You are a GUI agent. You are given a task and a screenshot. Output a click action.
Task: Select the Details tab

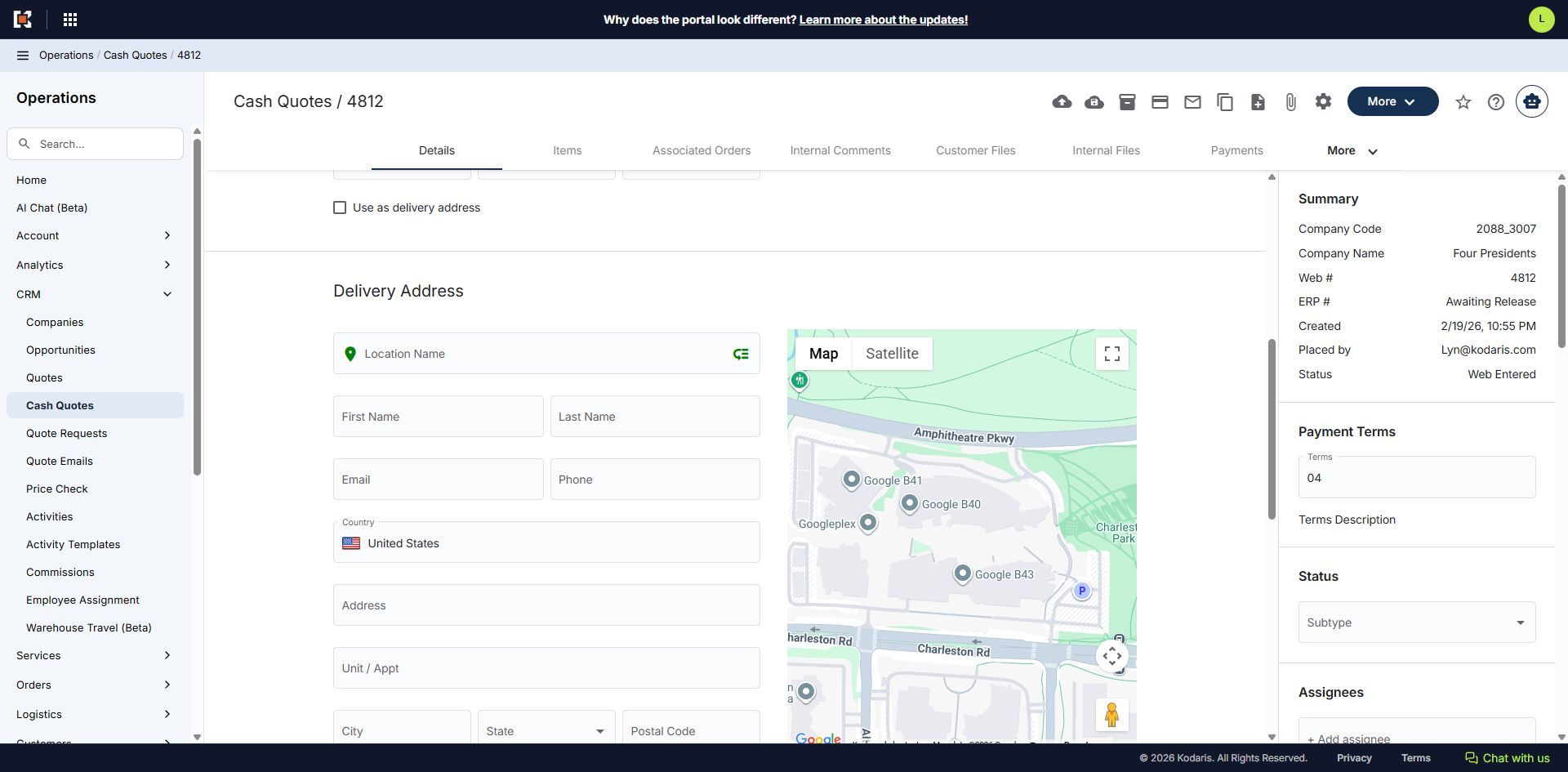(x=437, y=150)
